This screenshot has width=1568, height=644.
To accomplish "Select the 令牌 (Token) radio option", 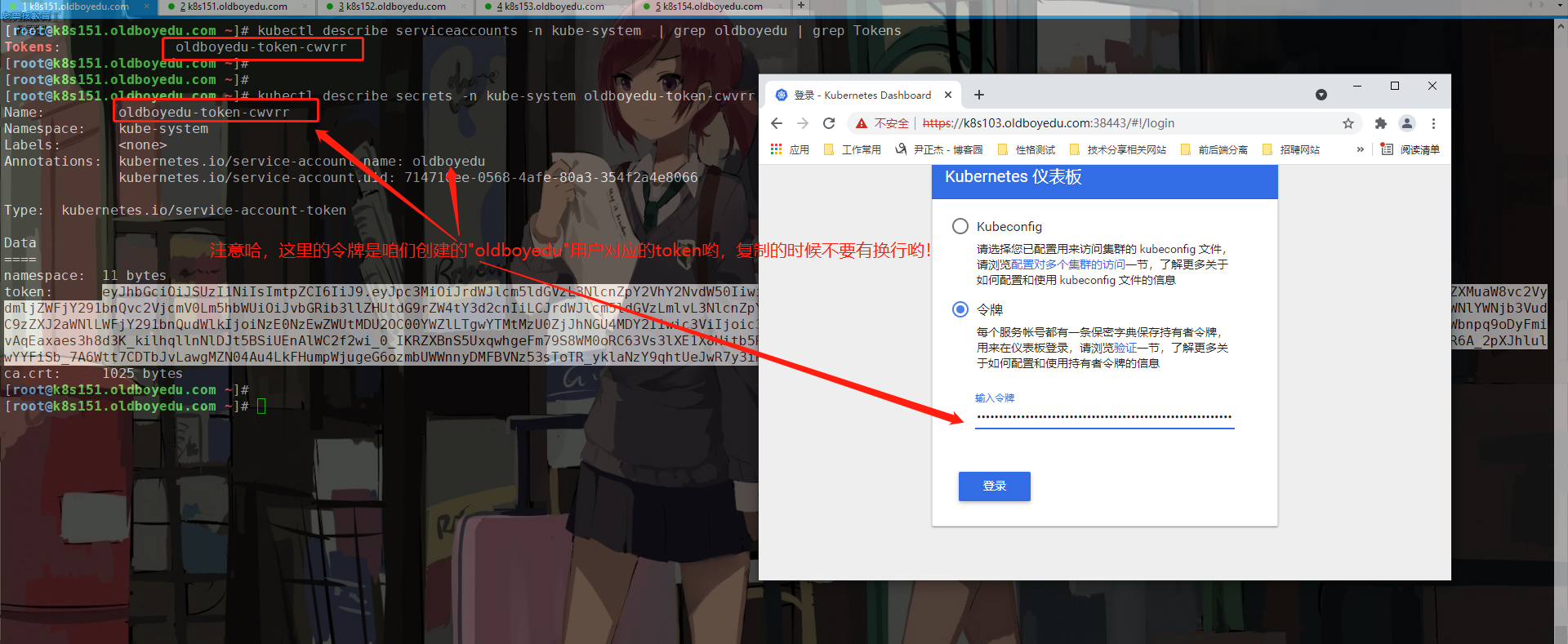I will click(x=960, y=309).
